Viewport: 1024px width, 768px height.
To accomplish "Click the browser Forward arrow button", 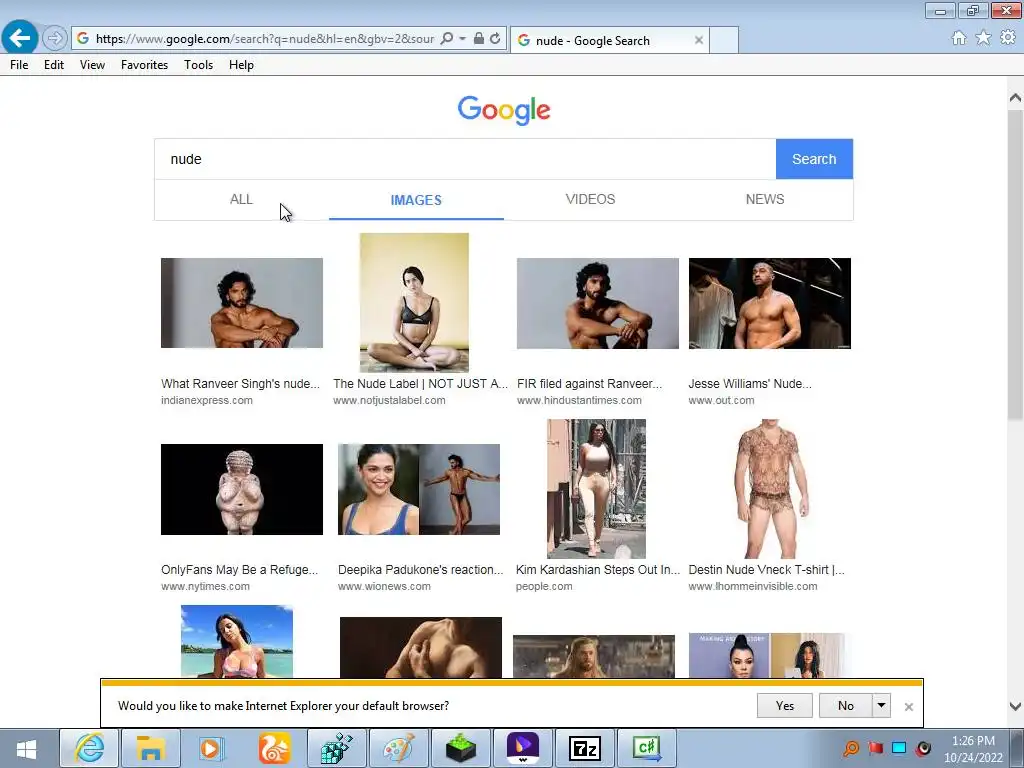I will (x=55, y=39).
